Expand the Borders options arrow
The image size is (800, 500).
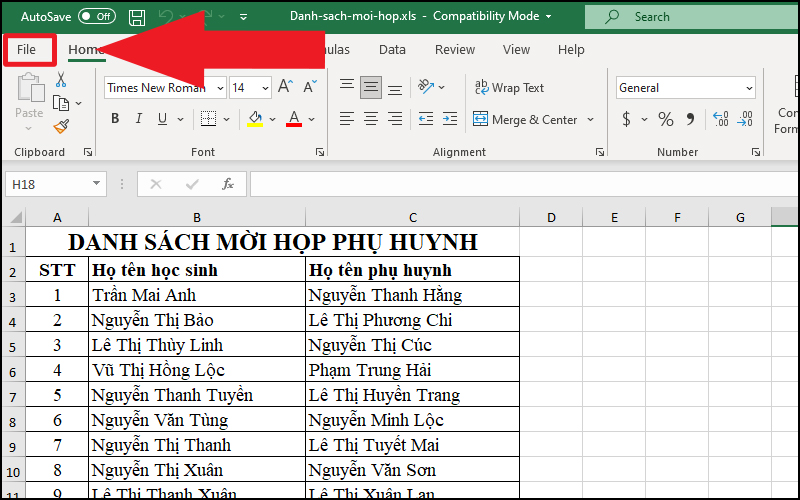click(x=227, y=119)
